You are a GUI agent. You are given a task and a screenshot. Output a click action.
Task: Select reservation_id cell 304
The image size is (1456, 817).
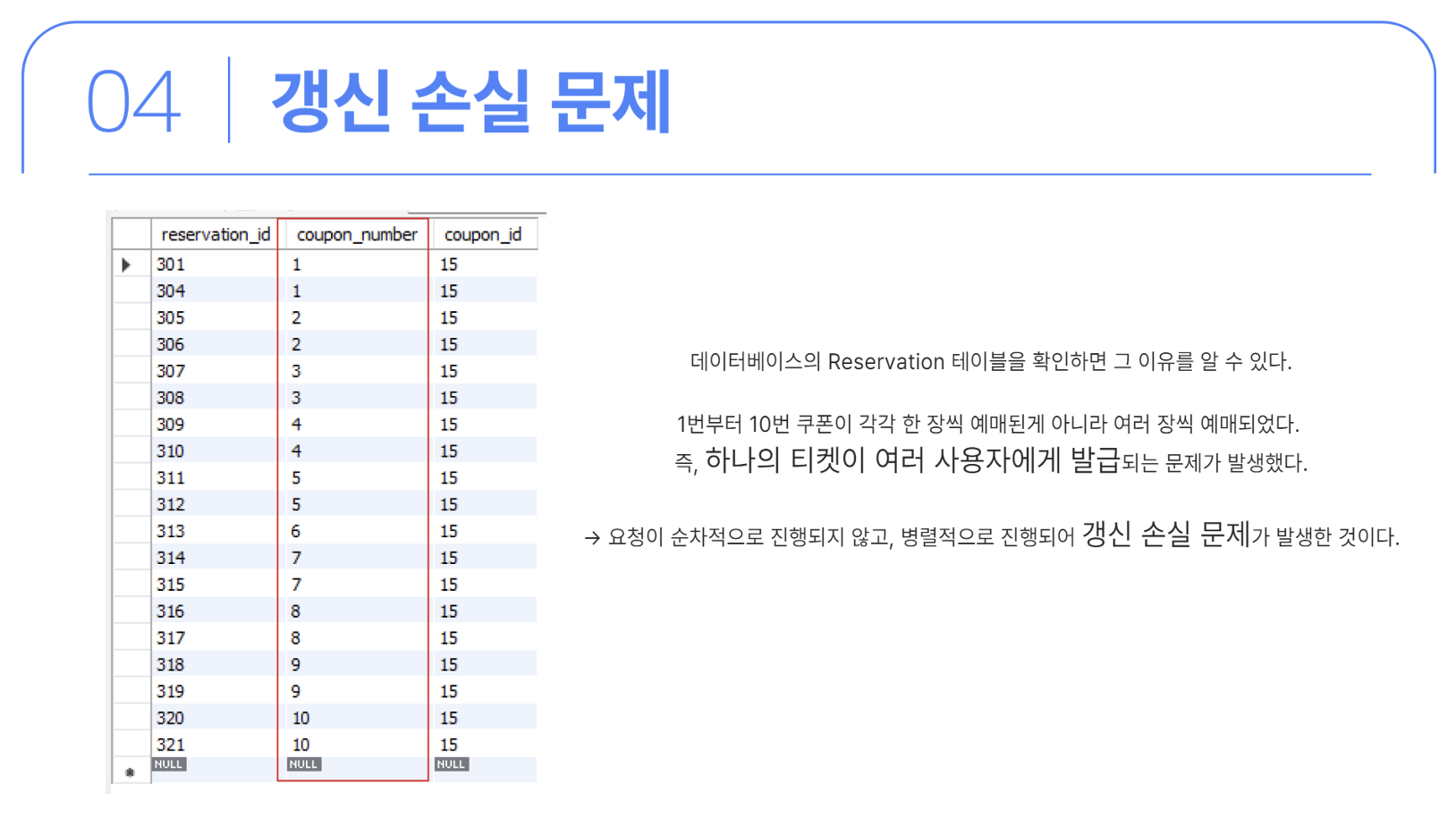(170, 291)
